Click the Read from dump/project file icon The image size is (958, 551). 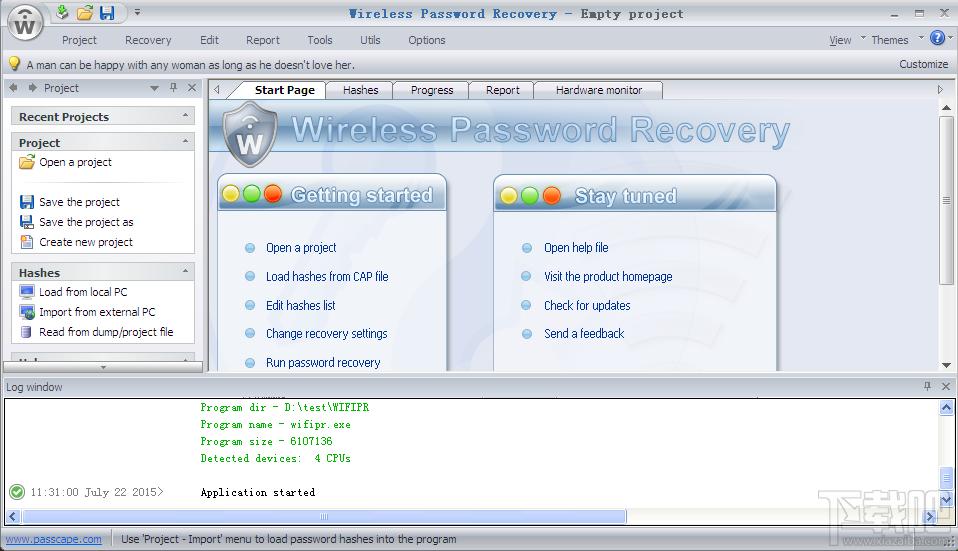coord(26,332)
